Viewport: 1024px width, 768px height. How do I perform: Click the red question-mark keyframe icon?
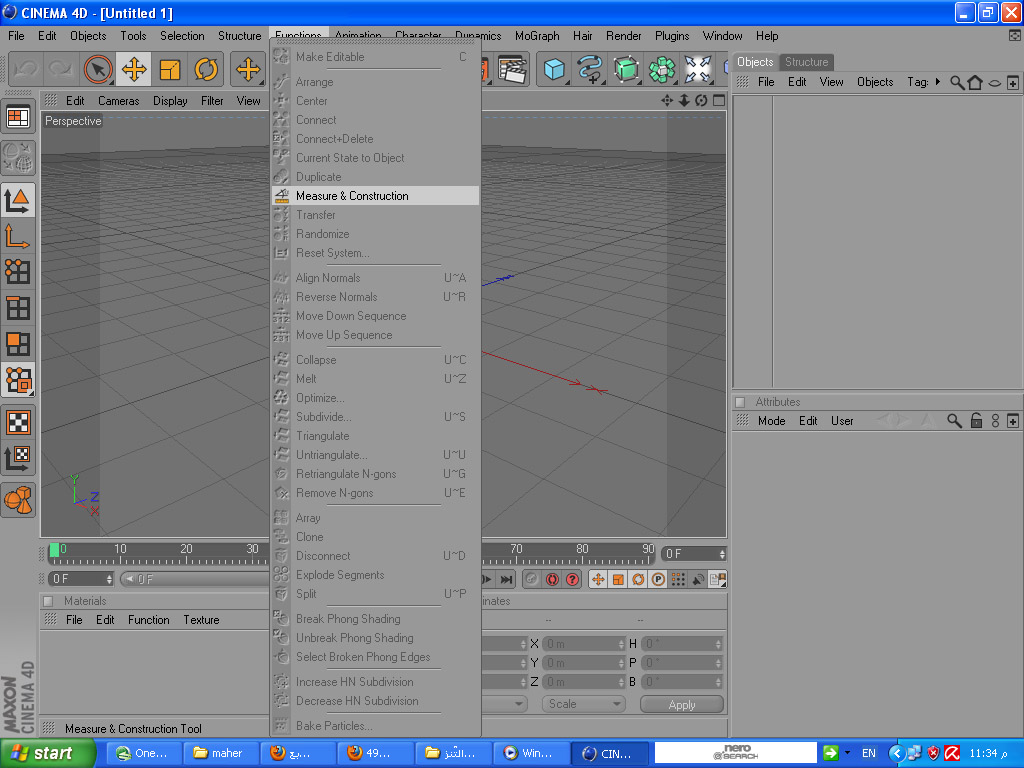573,579
